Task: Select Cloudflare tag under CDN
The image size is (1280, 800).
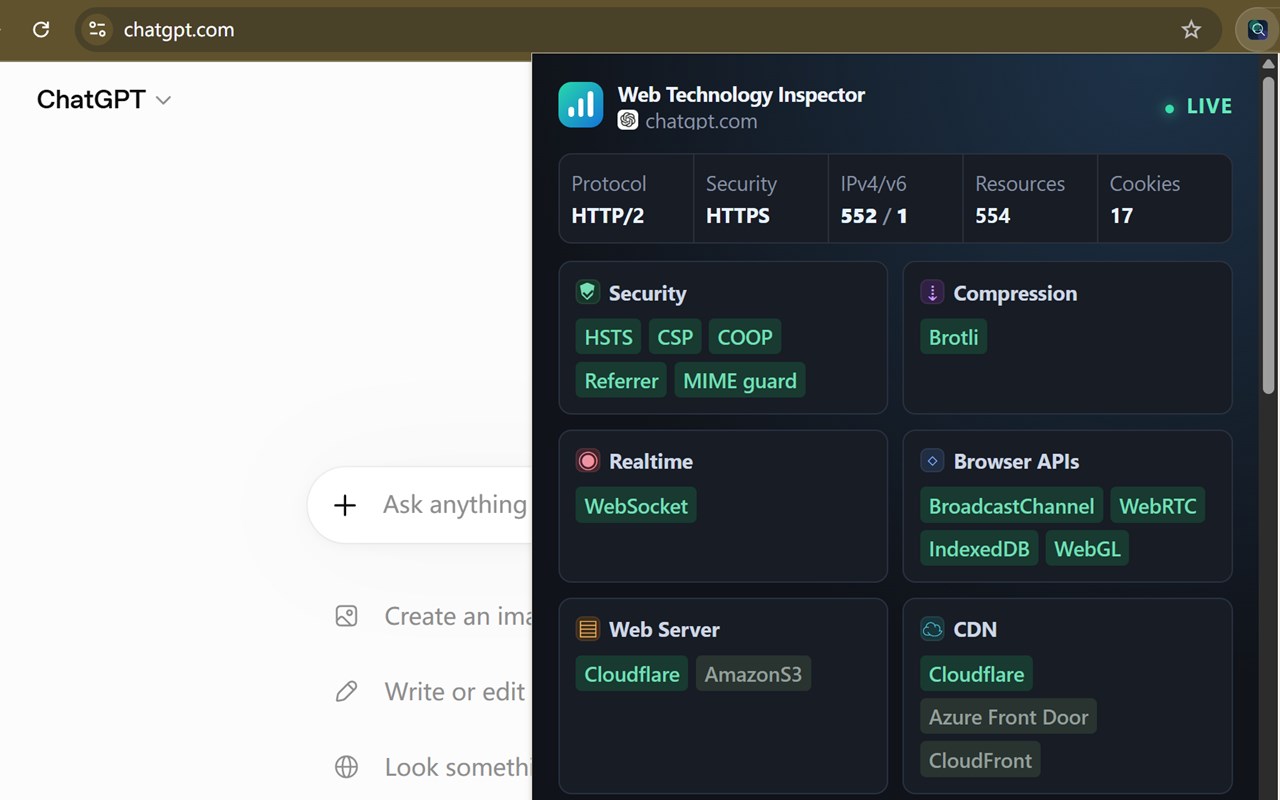Action: pos(976,673)
